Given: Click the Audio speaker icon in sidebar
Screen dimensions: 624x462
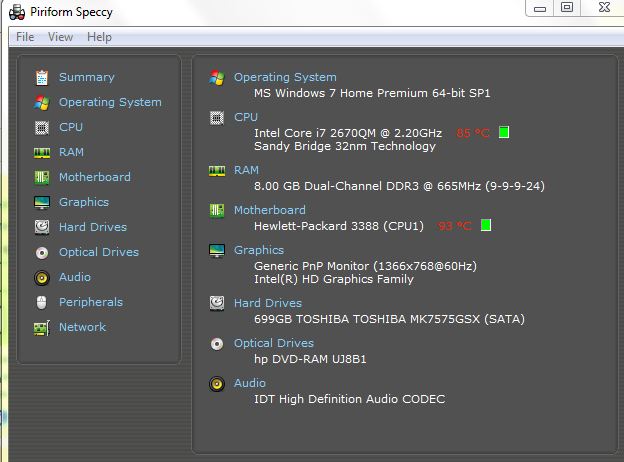Looking at the screenshot, I should point(41,277).
